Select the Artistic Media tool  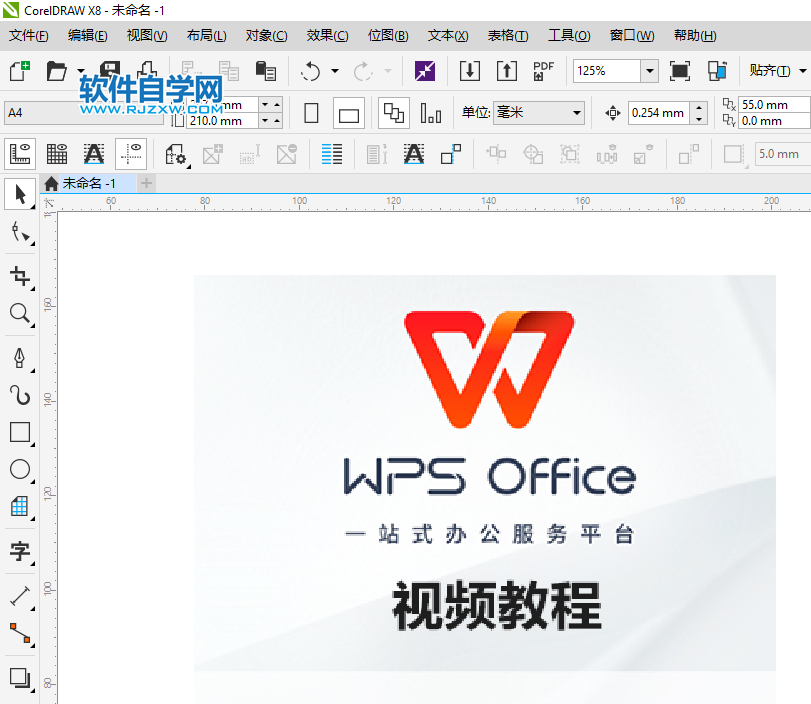[20, 395]
